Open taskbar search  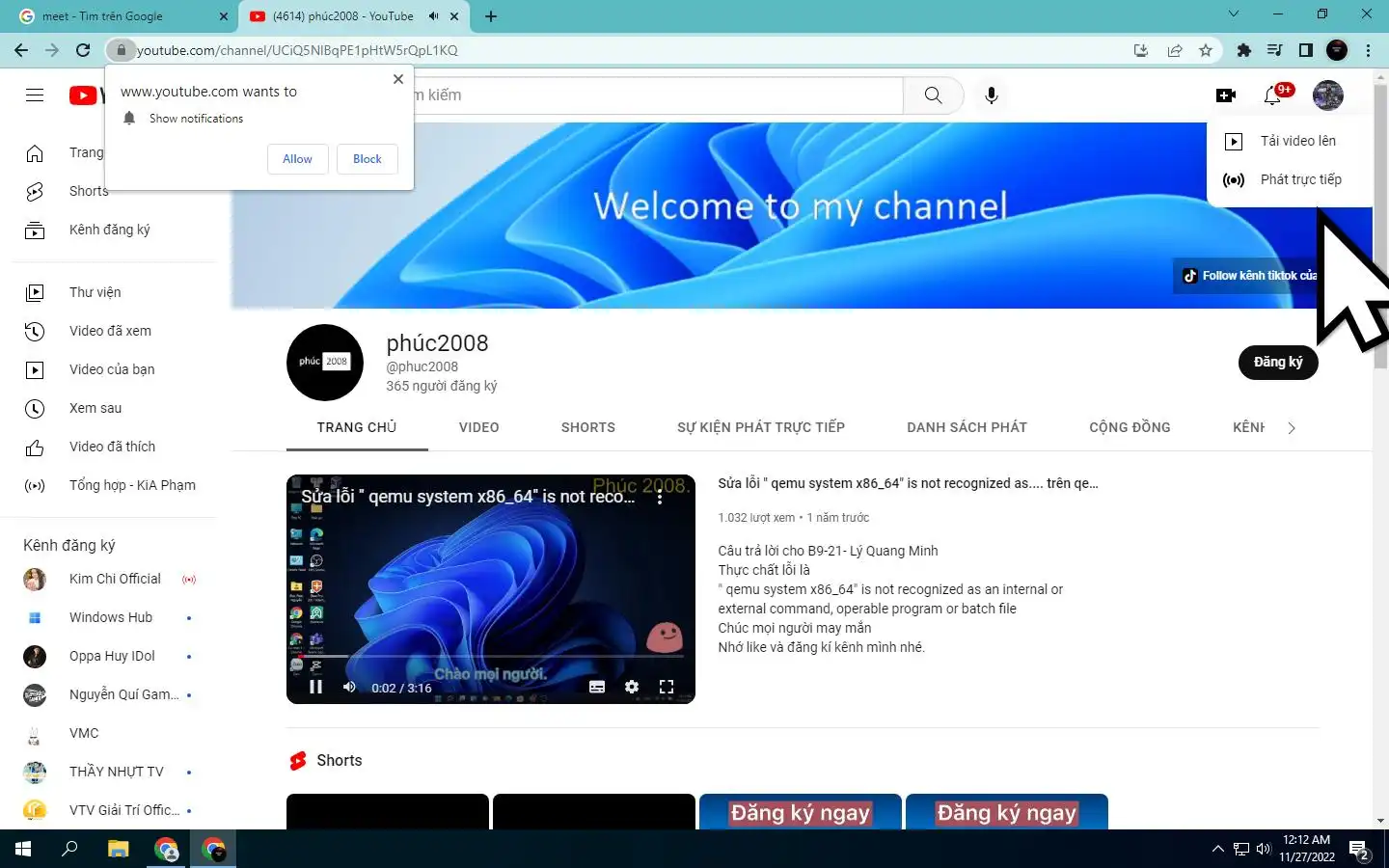[69, 849]
